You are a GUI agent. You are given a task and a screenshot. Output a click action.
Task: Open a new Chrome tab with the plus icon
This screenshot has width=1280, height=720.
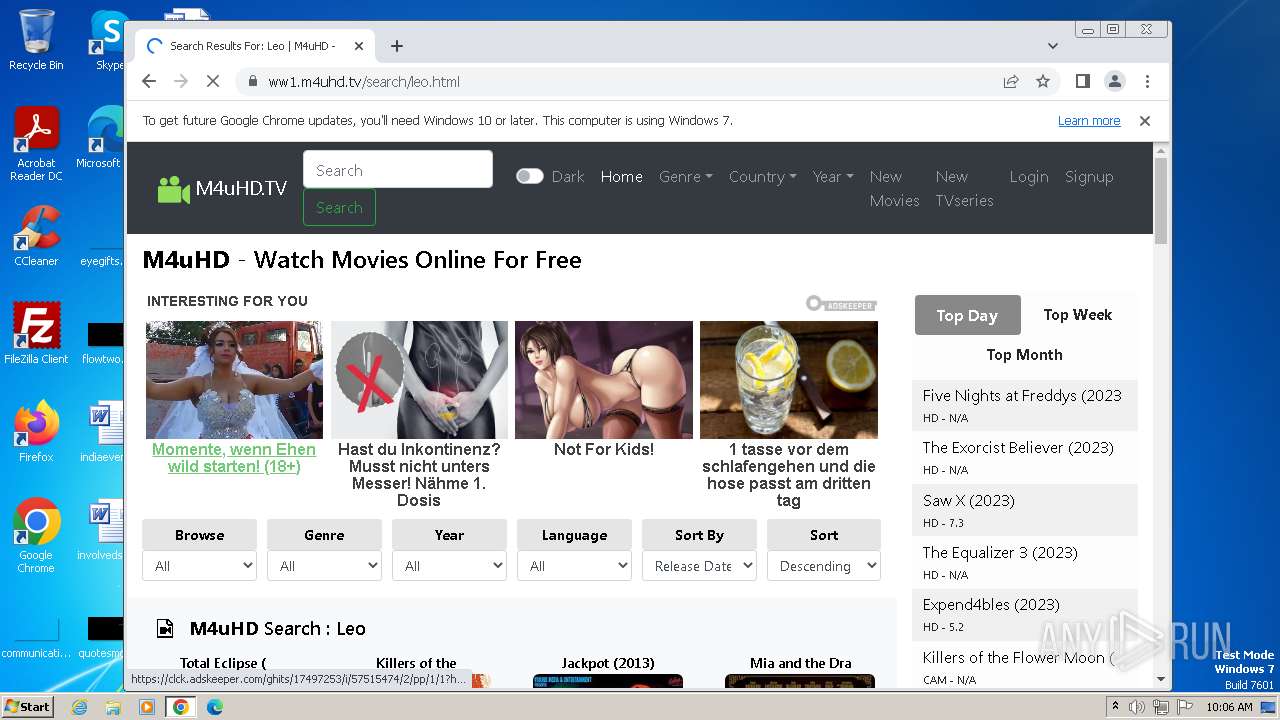pyautogui.click(x=397, y=46)
